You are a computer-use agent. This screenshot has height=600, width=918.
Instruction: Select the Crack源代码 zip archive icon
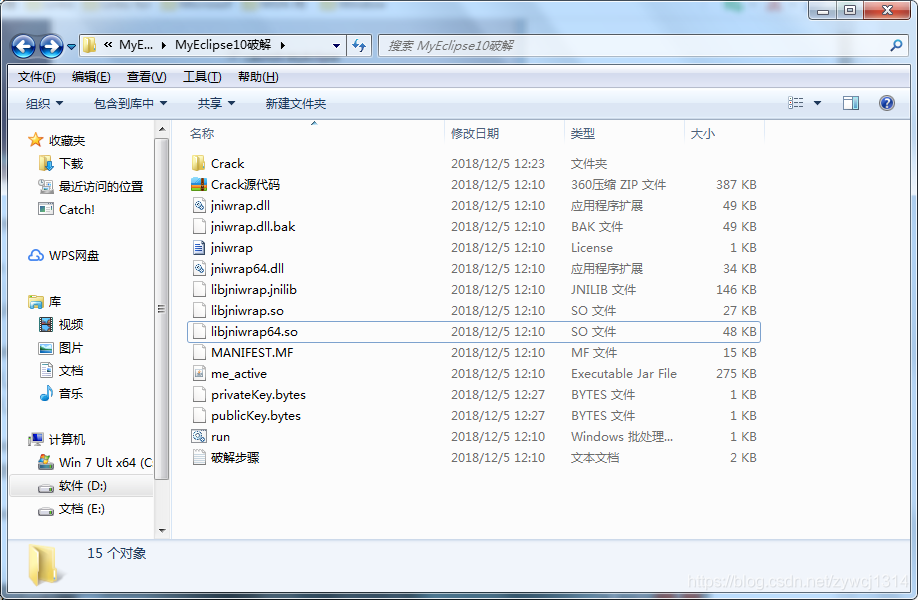tap(198, 184)
